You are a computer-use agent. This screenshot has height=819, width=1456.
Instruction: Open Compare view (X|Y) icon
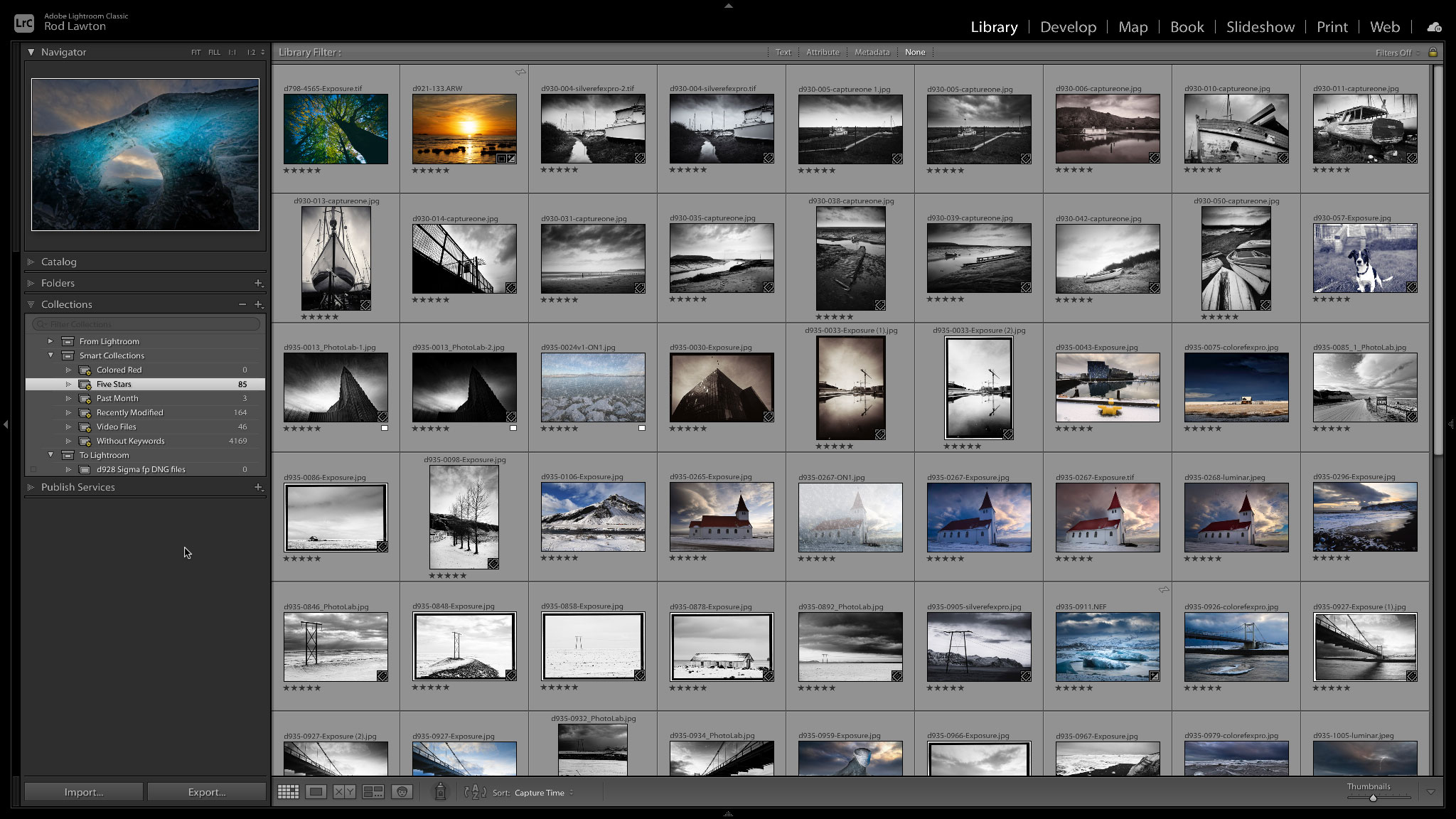coord(345,792)
